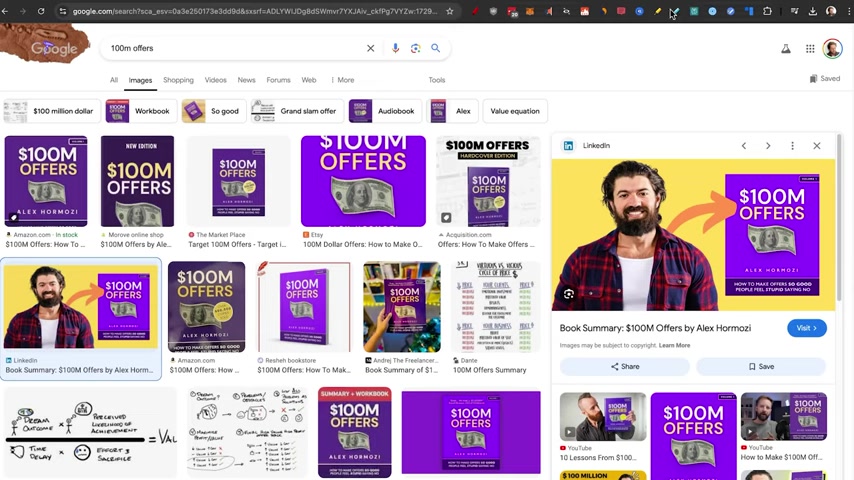
Task: Open the browser extensions puzzle icon
Action: (x=767, y=11)
